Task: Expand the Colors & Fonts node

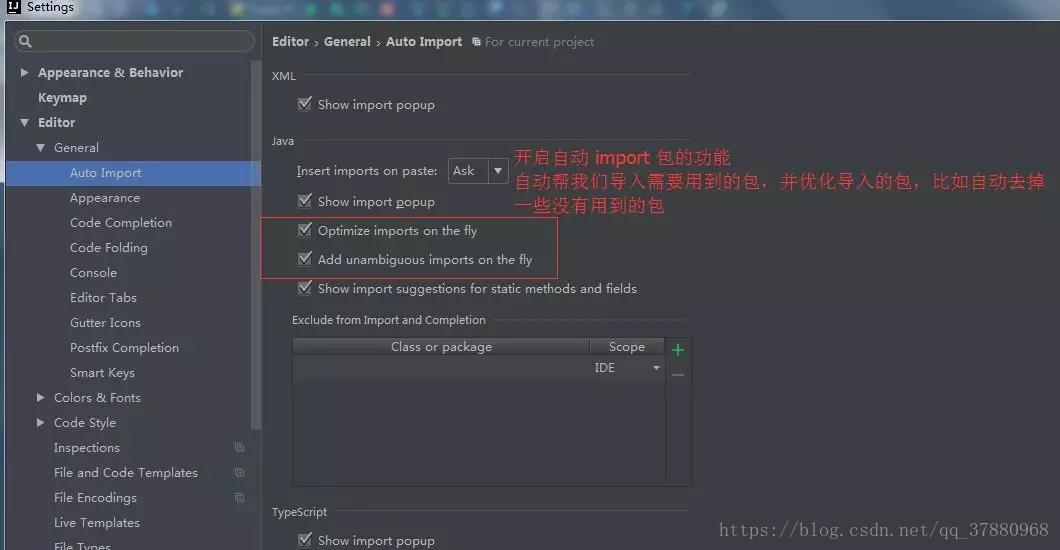Action: (x=41, y=397)
